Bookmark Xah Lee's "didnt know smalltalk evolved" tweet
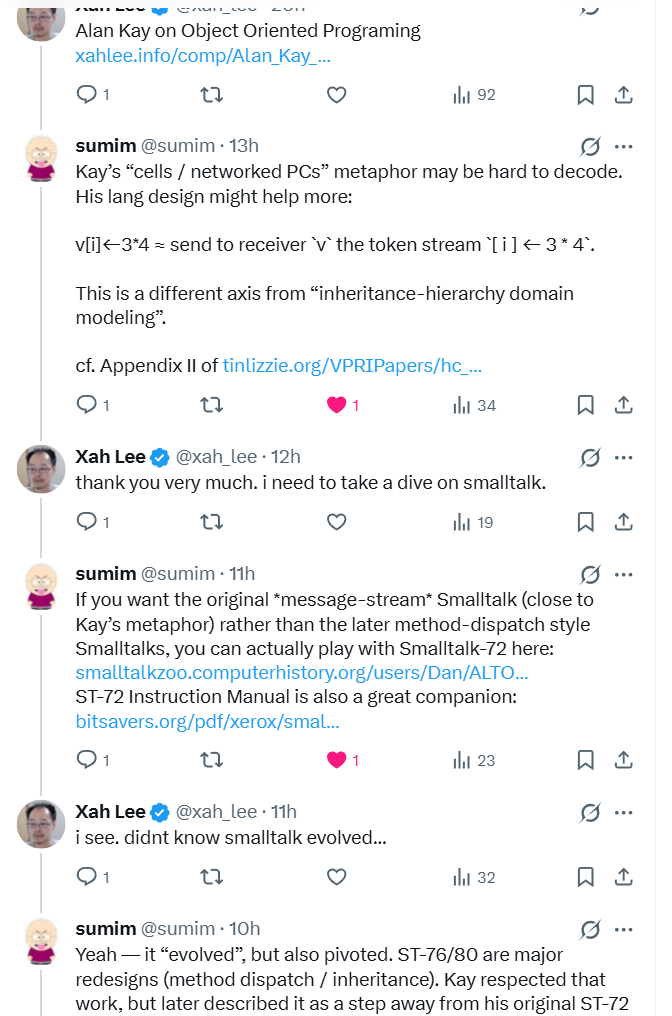The width and height of the screenshot is (672, 1016). tap(586, 877)
